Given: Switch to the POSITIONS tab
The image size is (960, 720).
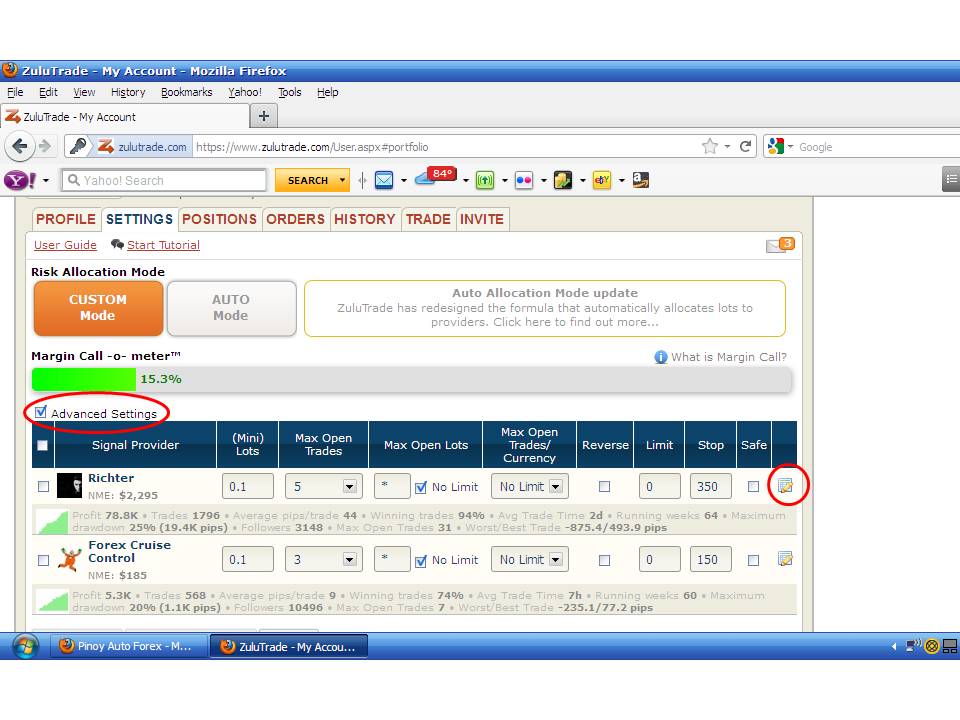Looking at the screenshot, I should pos(219,219).
